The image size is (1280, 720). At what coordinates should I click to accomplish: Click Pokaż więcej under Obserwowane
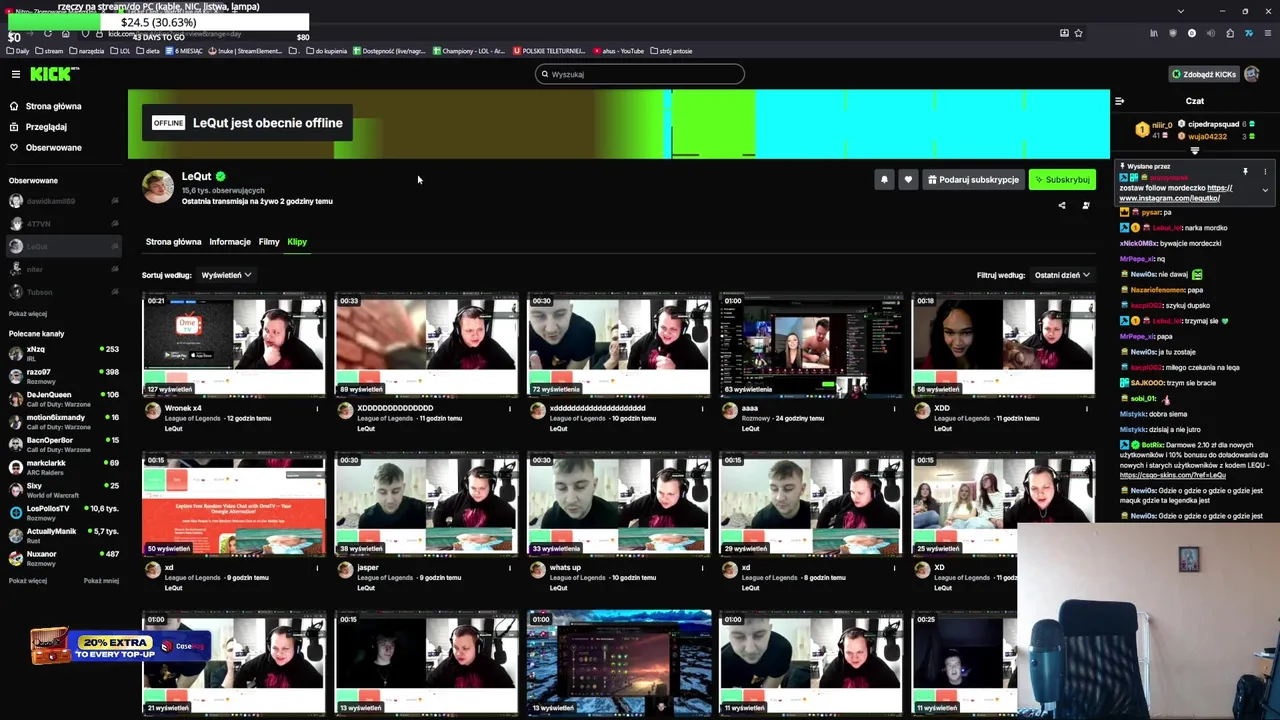28,314
